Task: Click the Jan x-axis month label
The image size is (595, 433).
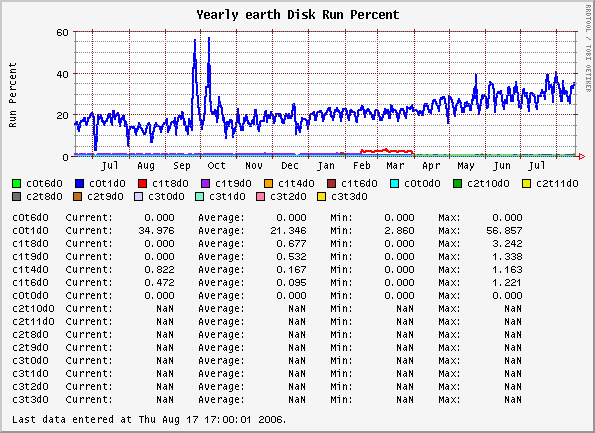Action: pyautogui.click(x=326, y=166)
